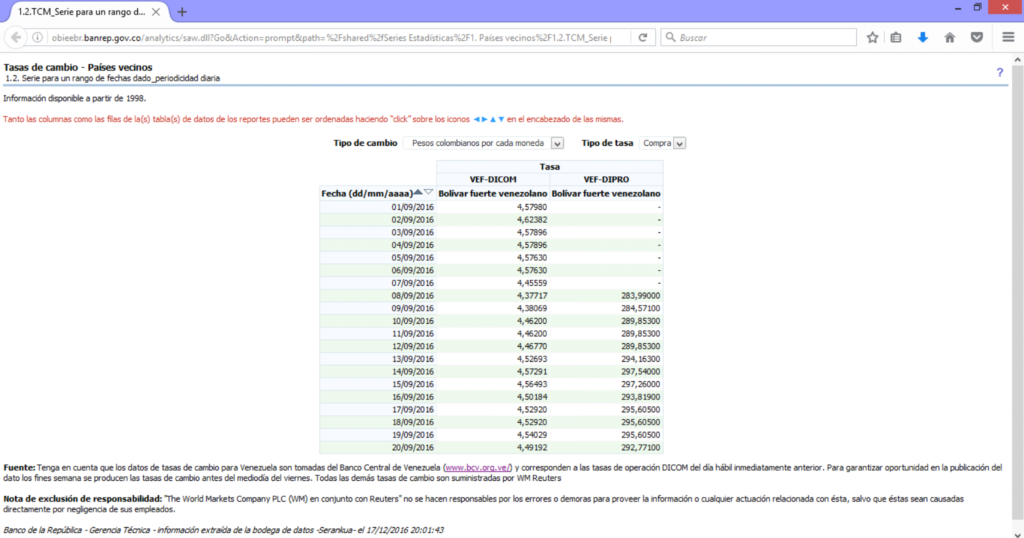
Task: Open the Firefox hamburger menu
Action: pyautogui.click(x=1008, y=37)
